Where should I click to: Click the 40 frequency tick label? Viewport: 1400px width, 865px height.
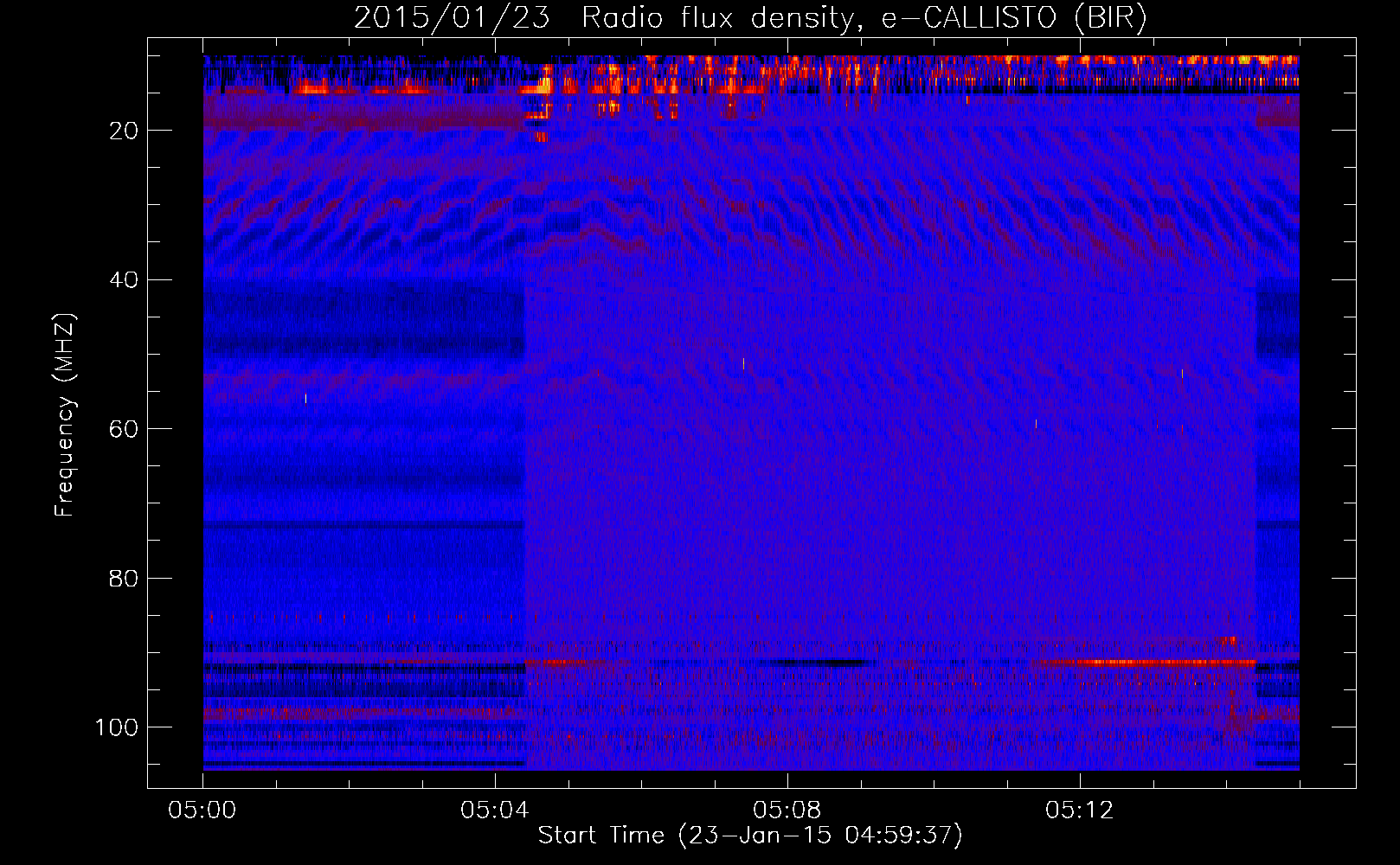click(x=125, y=280)
